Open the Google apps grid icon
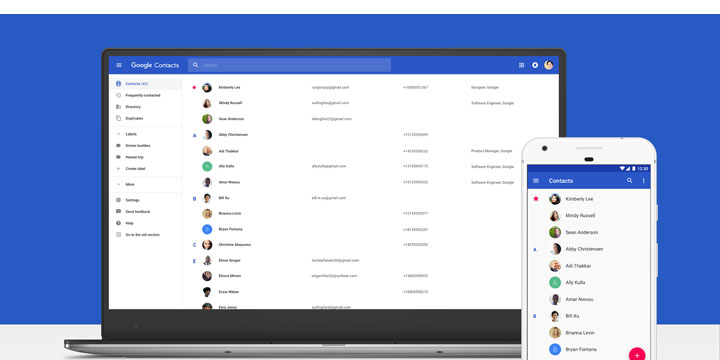This screenshot has width=720, height=360. [x=521, y=65]
